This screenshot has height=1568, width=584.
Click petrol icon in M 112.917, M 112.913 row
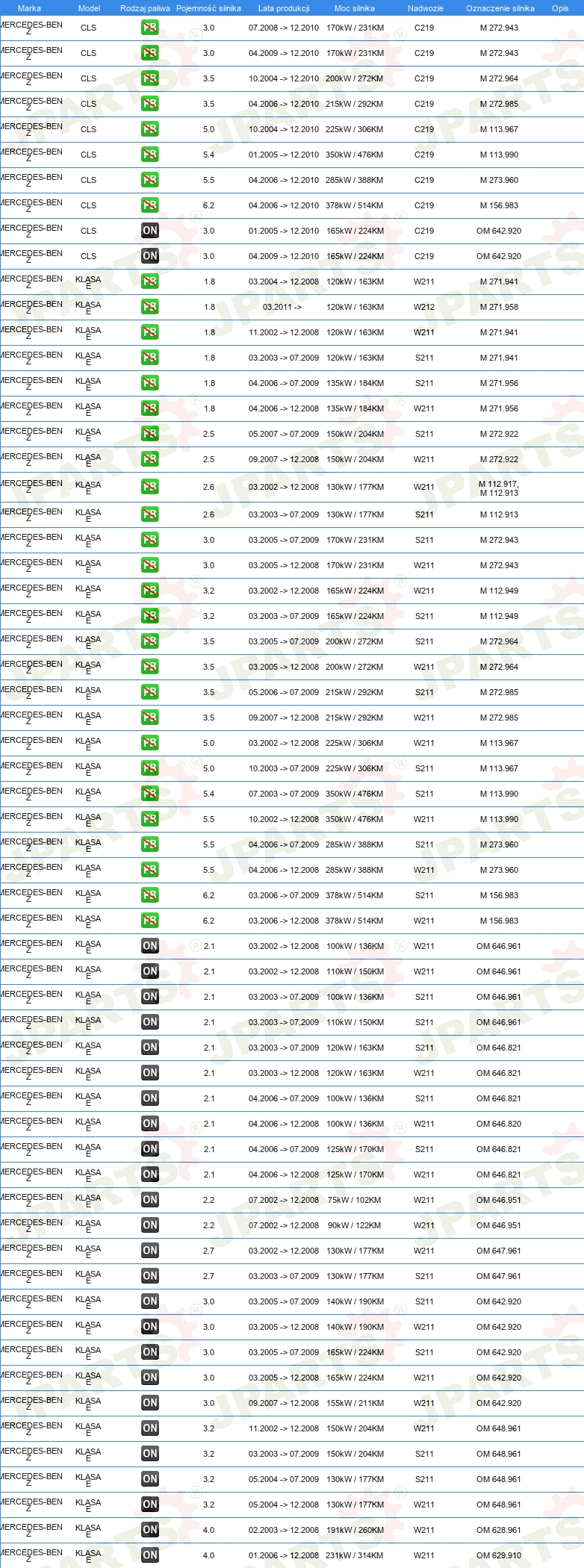150,487
